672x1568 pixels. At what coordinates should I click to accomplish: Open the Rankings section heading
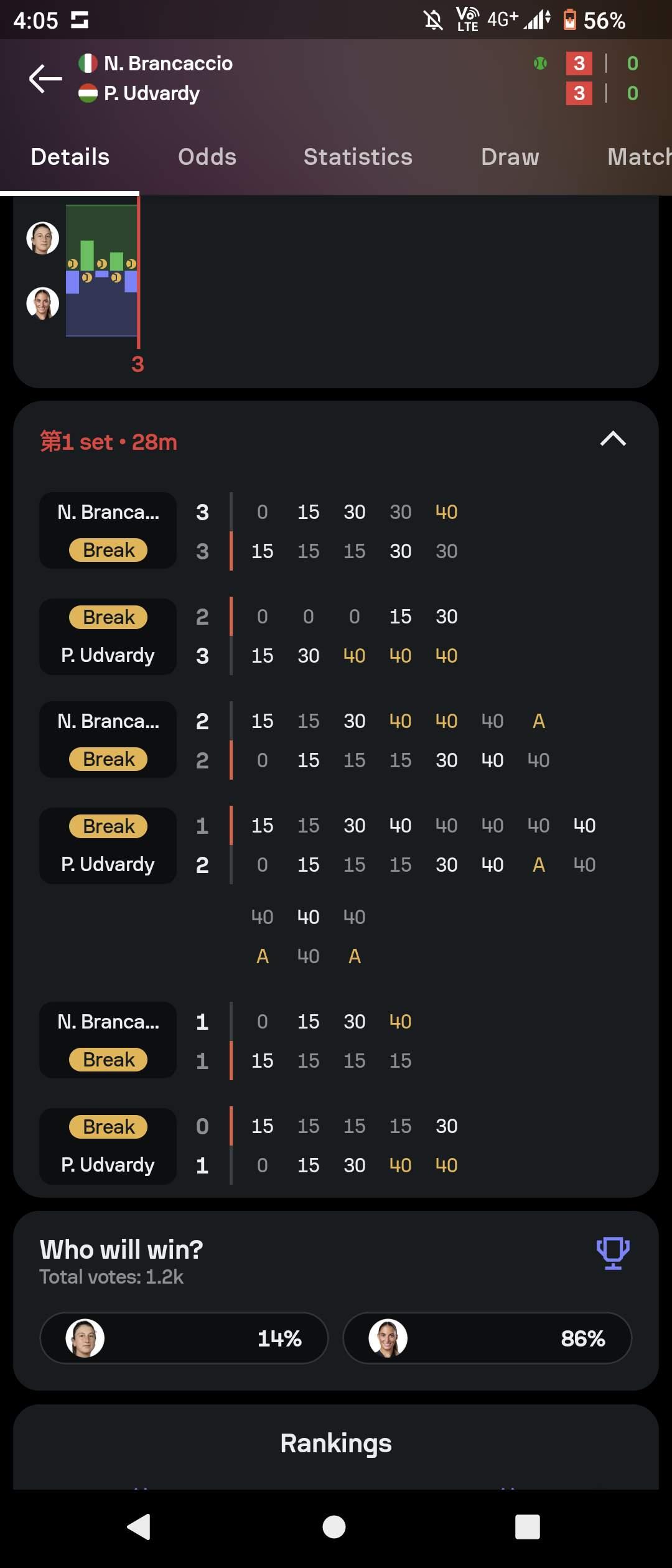(x=336, y=1444)
